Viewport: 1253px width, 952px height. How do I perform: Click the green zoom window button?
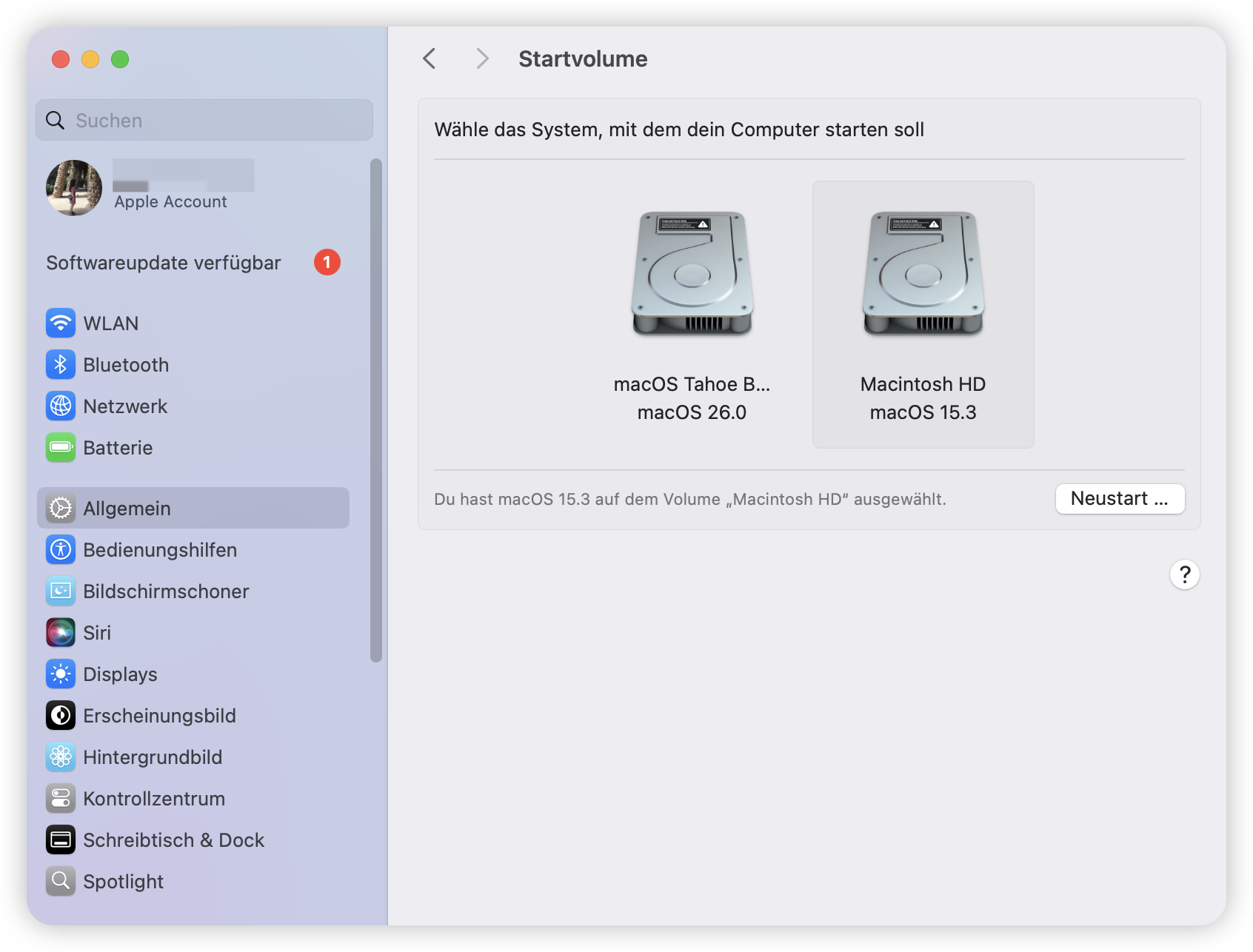click(x=120, y=59)
